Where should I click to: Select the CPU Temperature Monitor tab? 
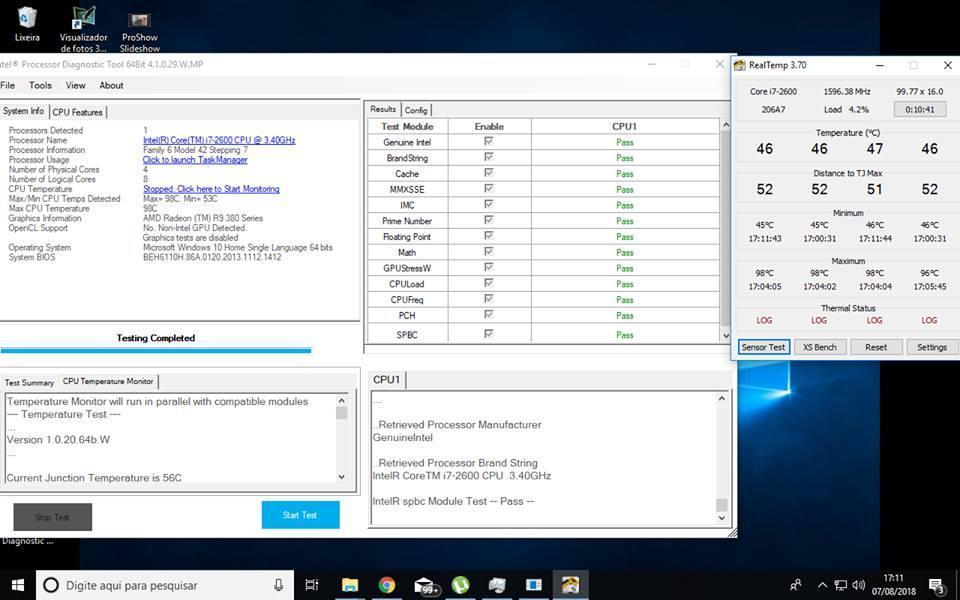click(x=108, y=381)
